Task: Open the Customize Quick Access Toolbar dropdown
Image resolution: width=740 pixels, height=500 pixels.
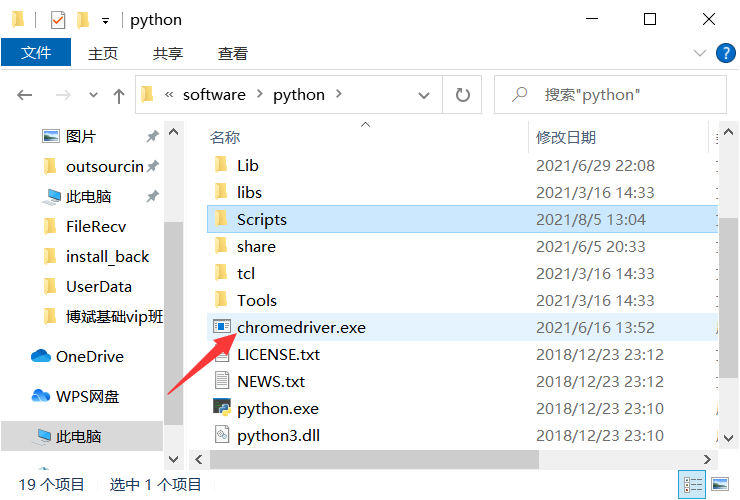Action: tap(106, 21)
